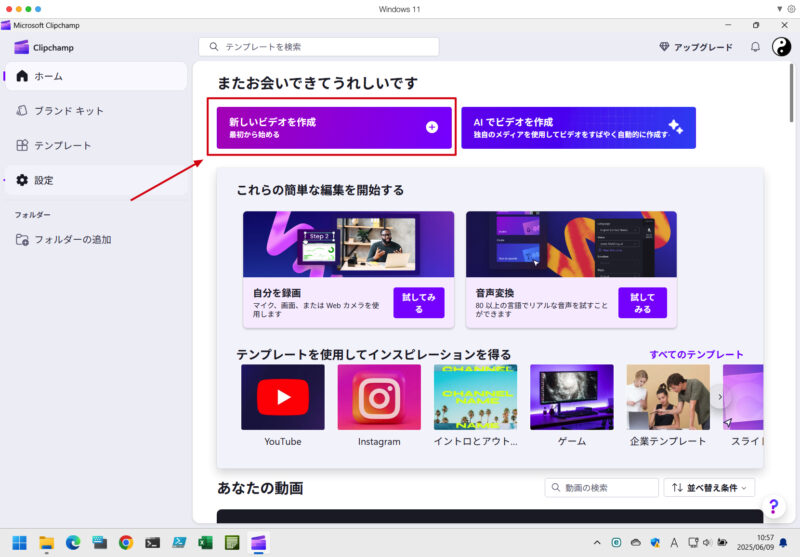Viewport: 800px width, 557px height.
Task: Open the Windows notification bell in the tray
Action: point(784,543)
